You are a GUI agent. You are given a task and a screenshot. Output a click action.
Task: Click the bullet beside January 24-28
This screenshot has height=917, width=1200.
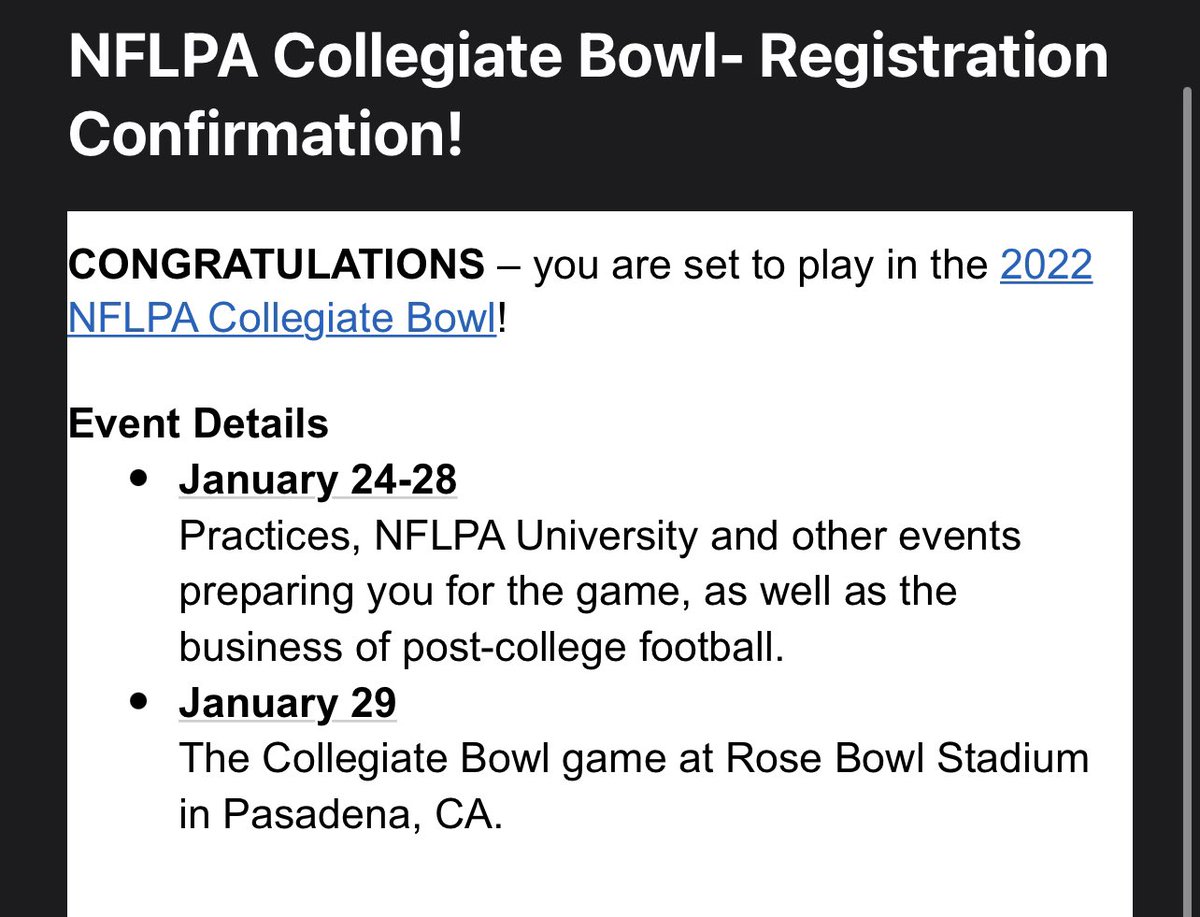pos(140,480)
